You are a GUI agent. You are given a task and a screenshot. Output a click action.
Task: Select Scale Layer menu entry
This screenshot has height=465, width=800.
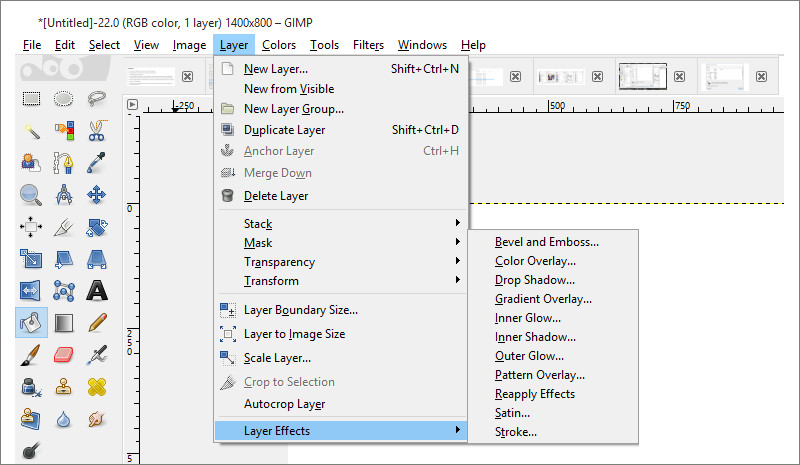click(277, 358)
